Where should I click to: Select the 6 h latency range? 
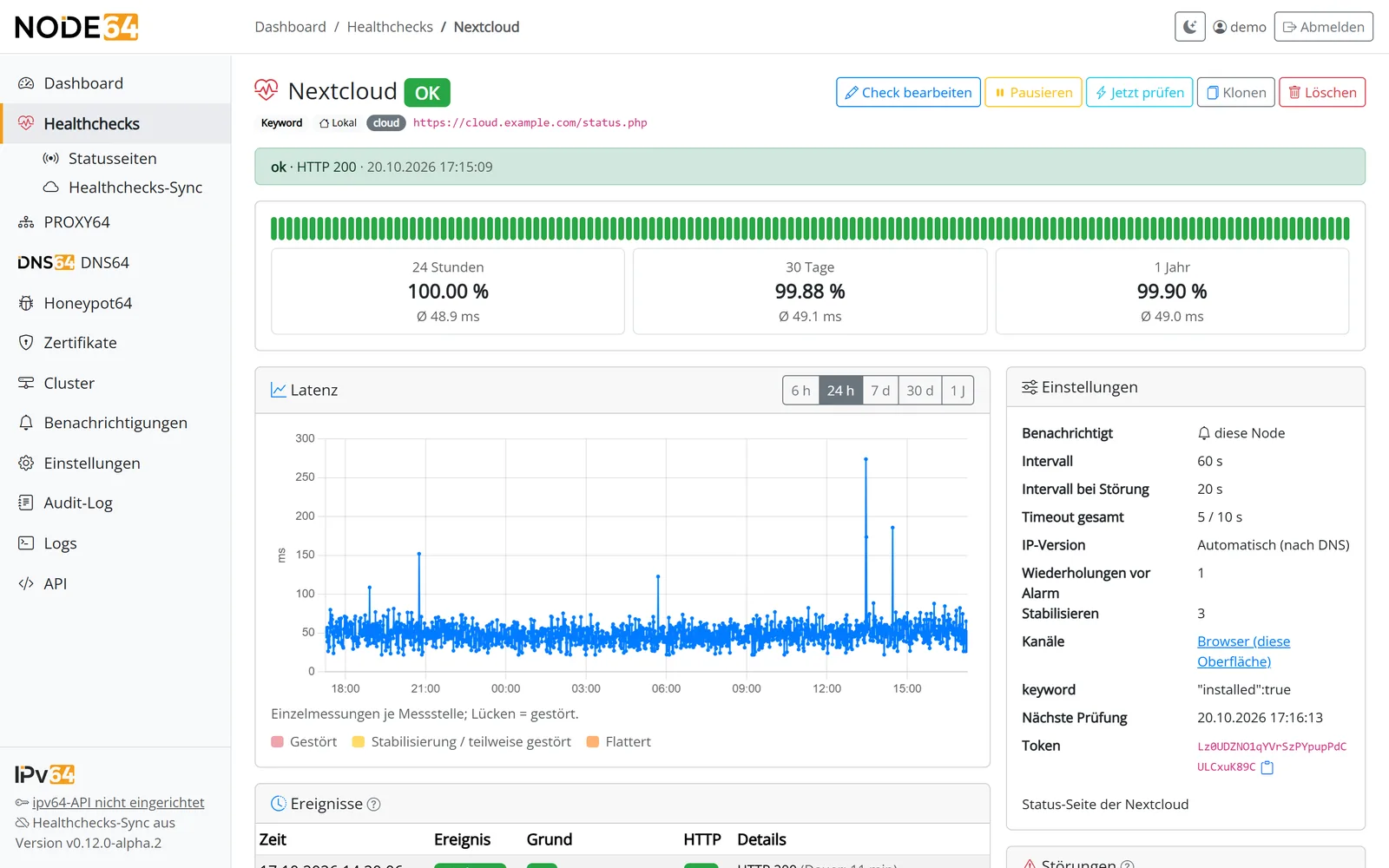pos(800,391)
